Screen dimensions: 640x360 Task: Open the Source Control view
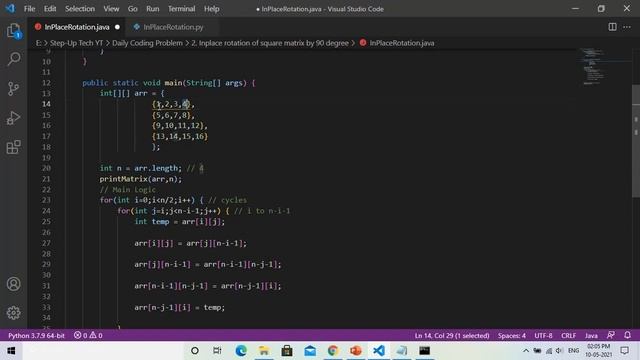13,89
